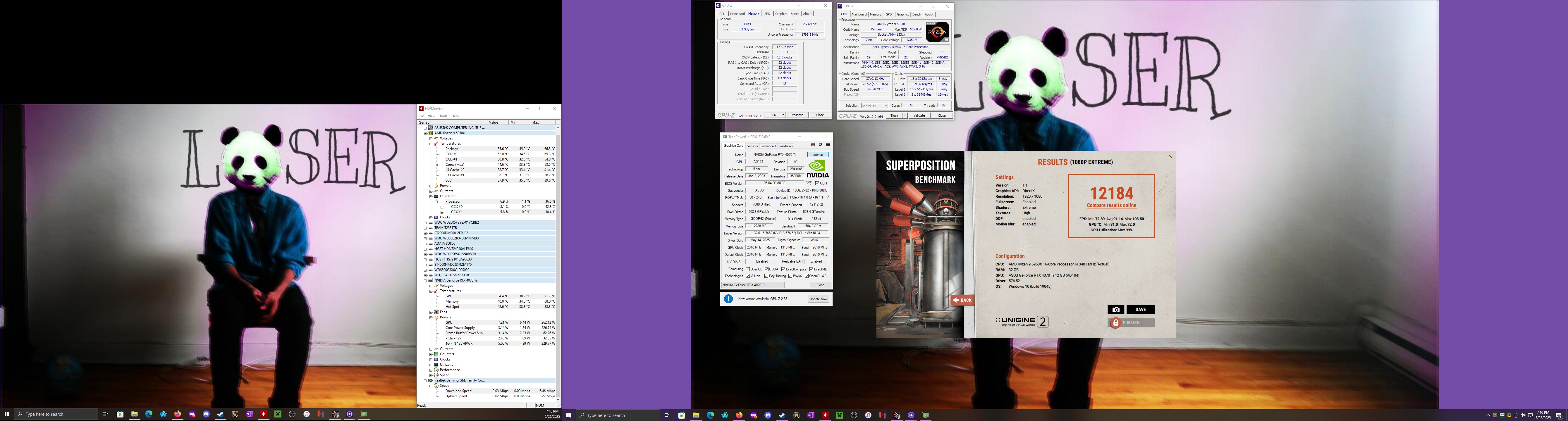
Task: Take a GPU-Z screenshot with camera icon
Action: pyautogui.click(x=813, y=145)
